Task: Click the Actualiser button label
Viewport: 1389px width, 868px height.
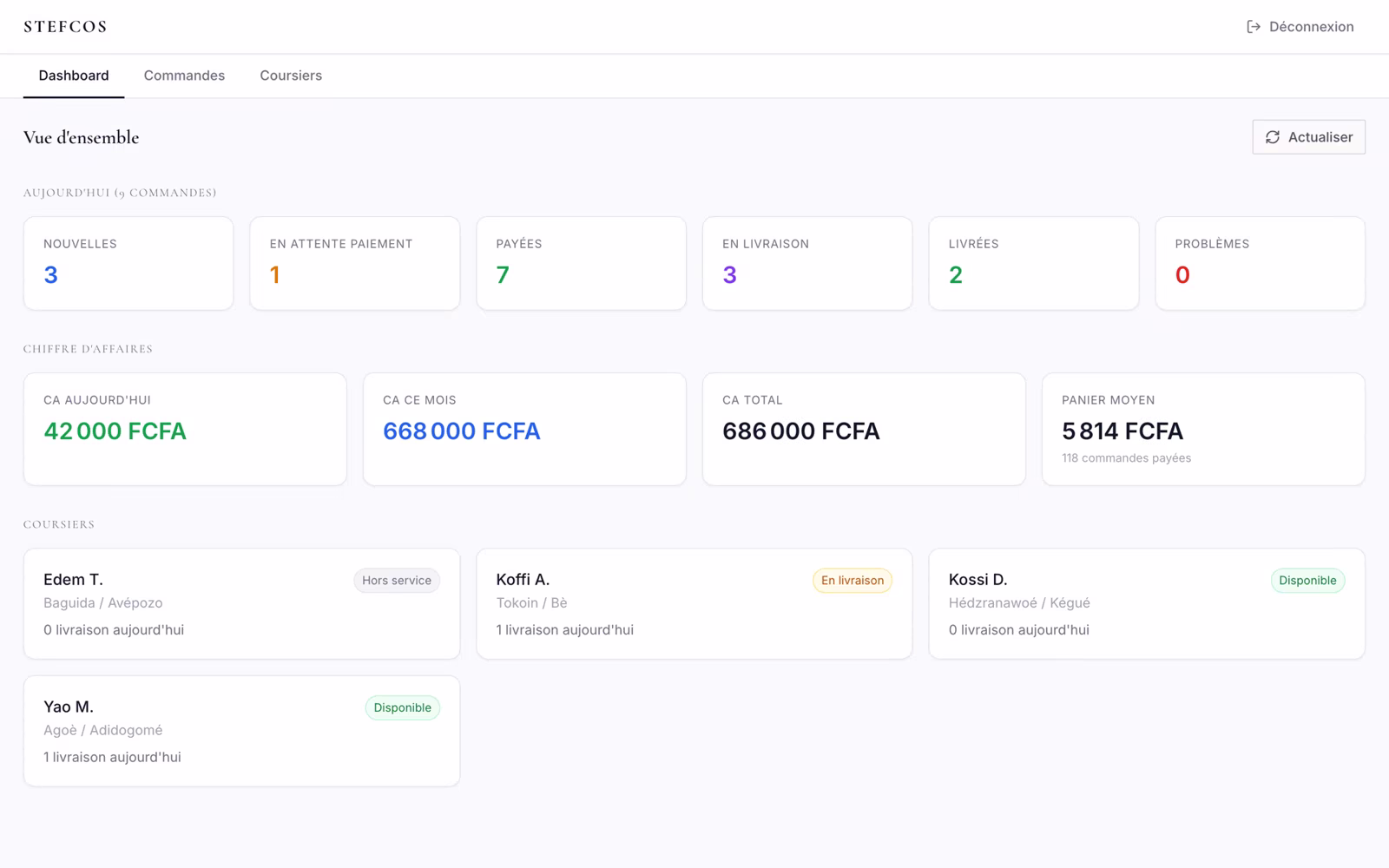Action: [1320, 137]
